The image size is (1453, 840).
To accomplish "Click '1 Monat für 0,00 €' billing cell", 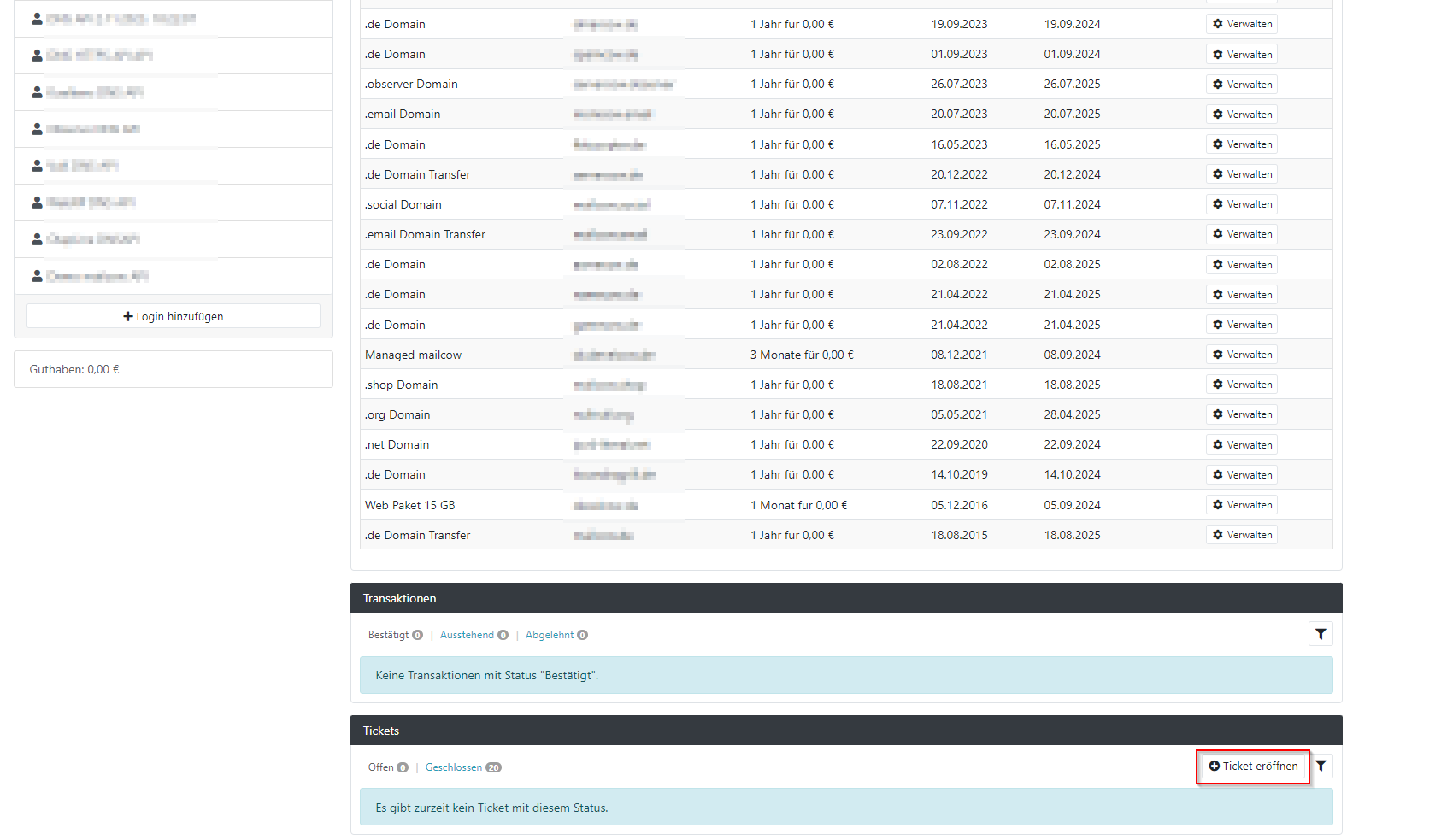I will tap(798, 505).
